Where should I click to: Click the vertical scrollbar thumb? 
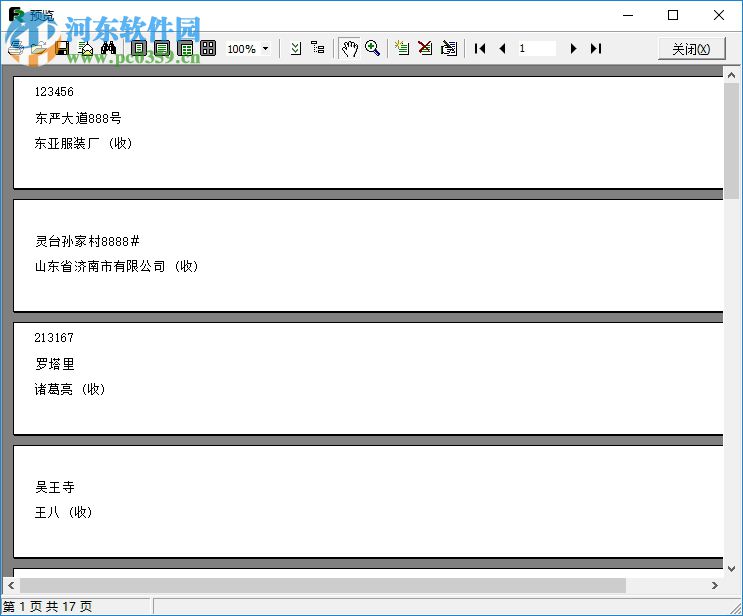pos(731,141)
